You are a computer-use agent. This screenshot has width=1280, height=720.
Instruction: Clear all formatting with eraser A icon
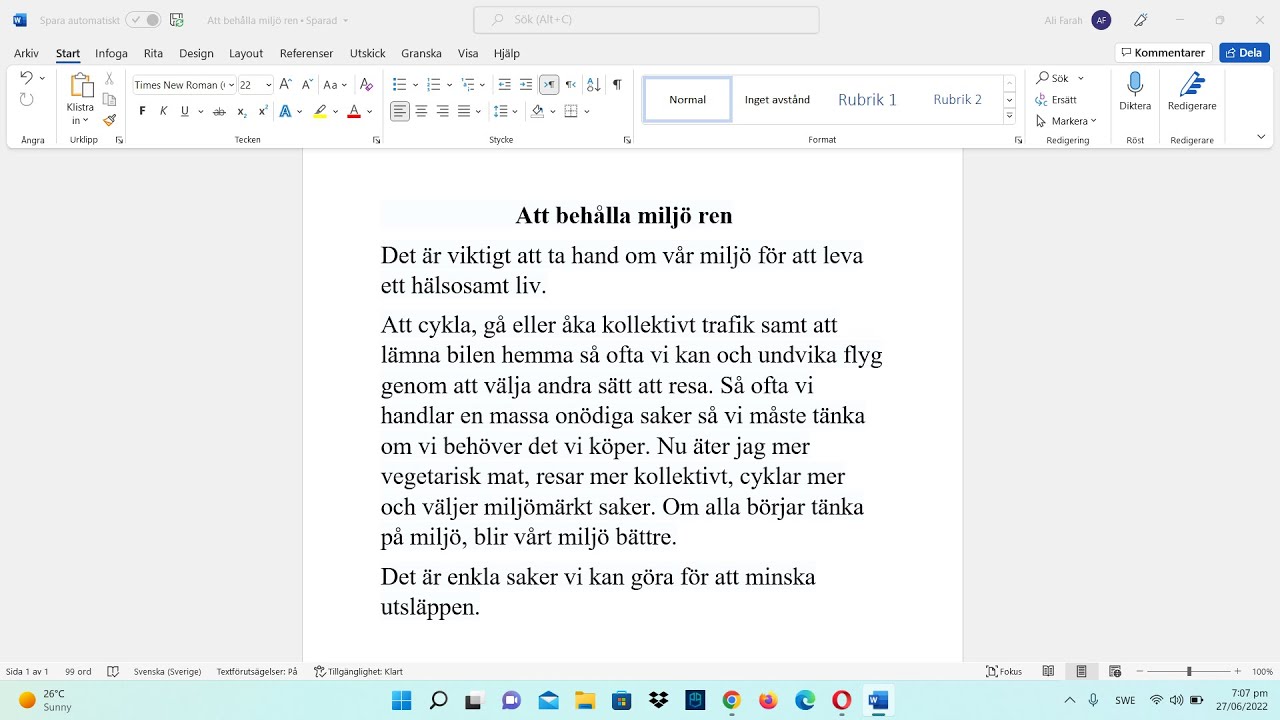(x=366, y=85)
